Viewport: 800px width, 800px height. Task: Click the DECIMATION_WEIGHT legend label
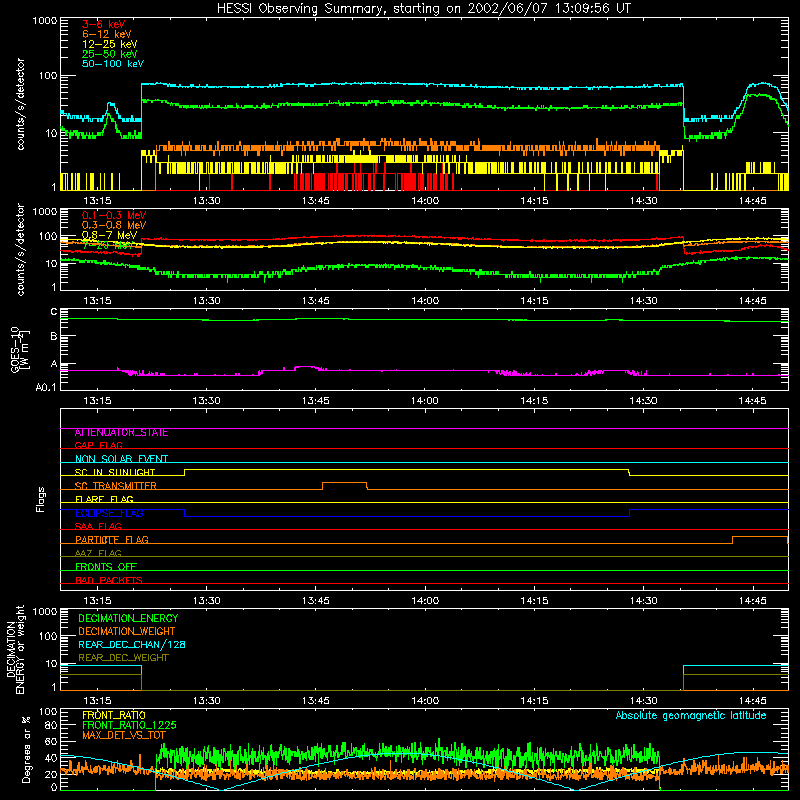coord(127,632)
